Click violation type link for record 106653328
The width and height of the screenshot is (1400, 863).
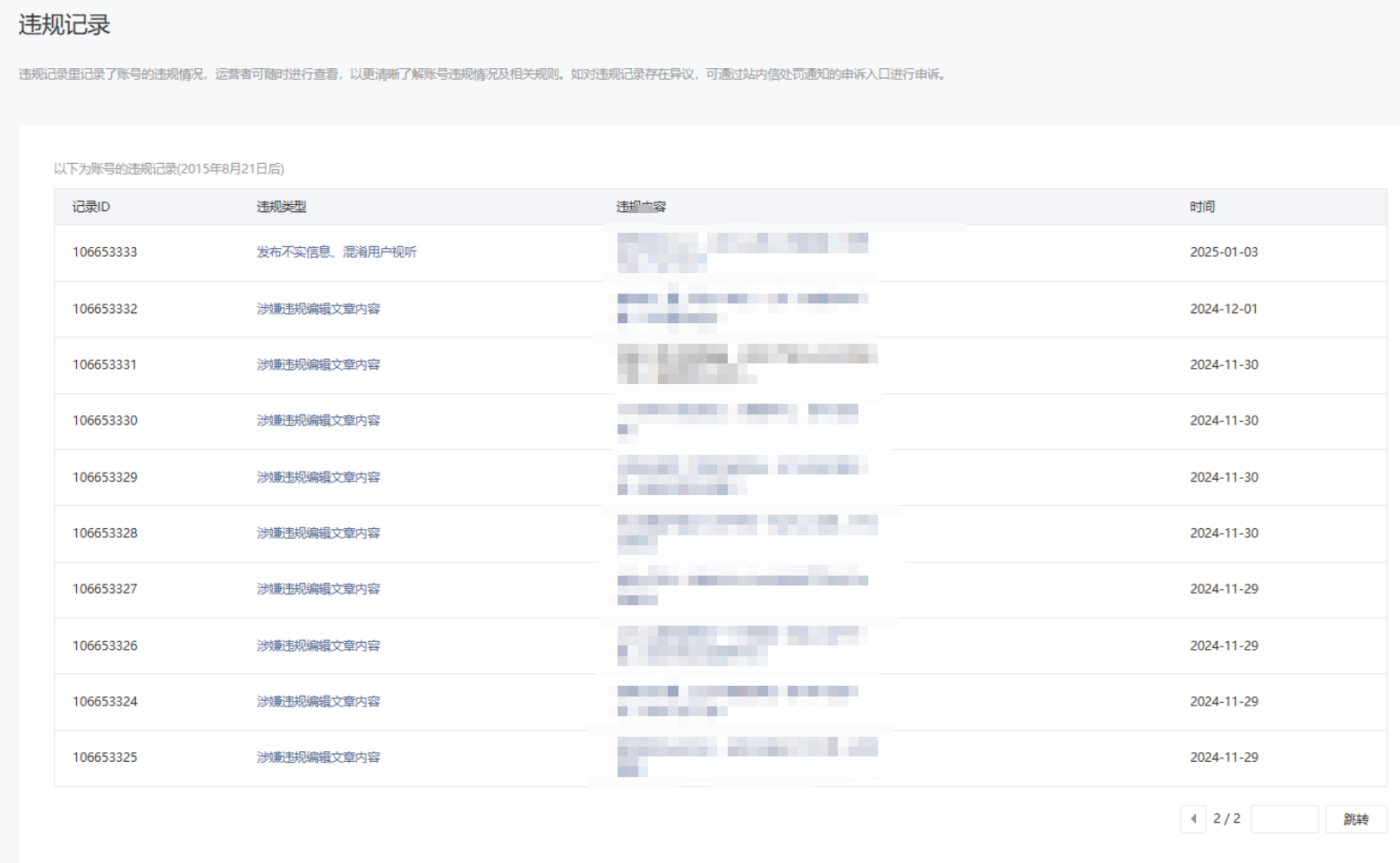coord(318,534)
